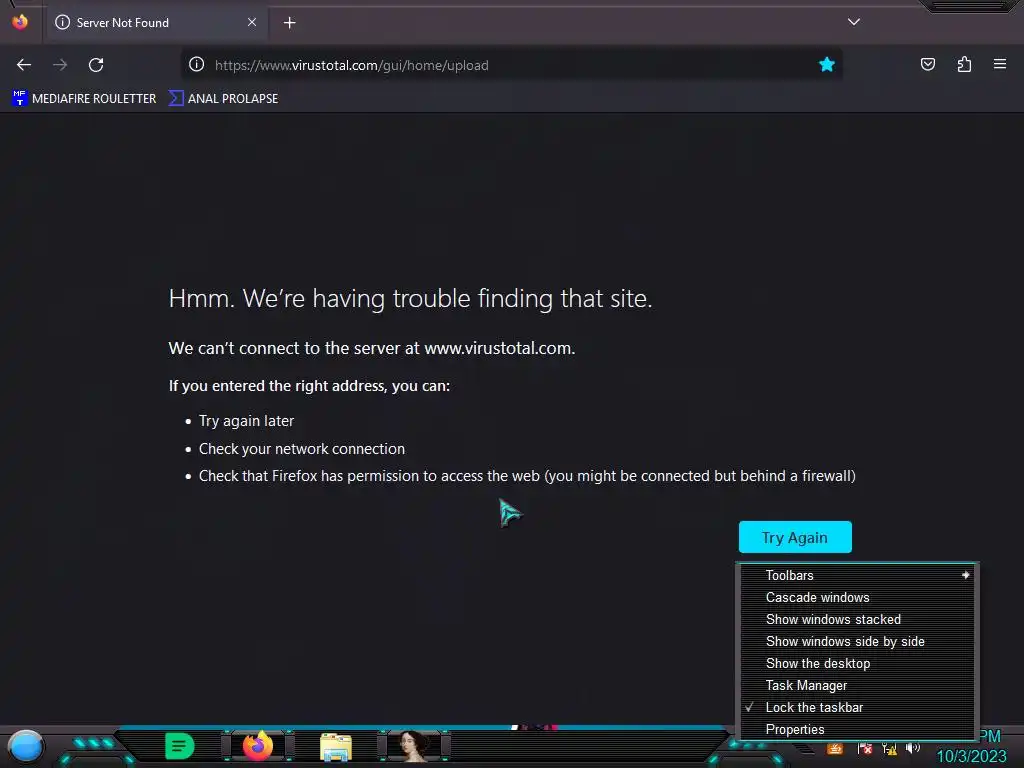Click the flag with red X tray icon
This screenshot has height=768, width=1024.
[865, 749]
